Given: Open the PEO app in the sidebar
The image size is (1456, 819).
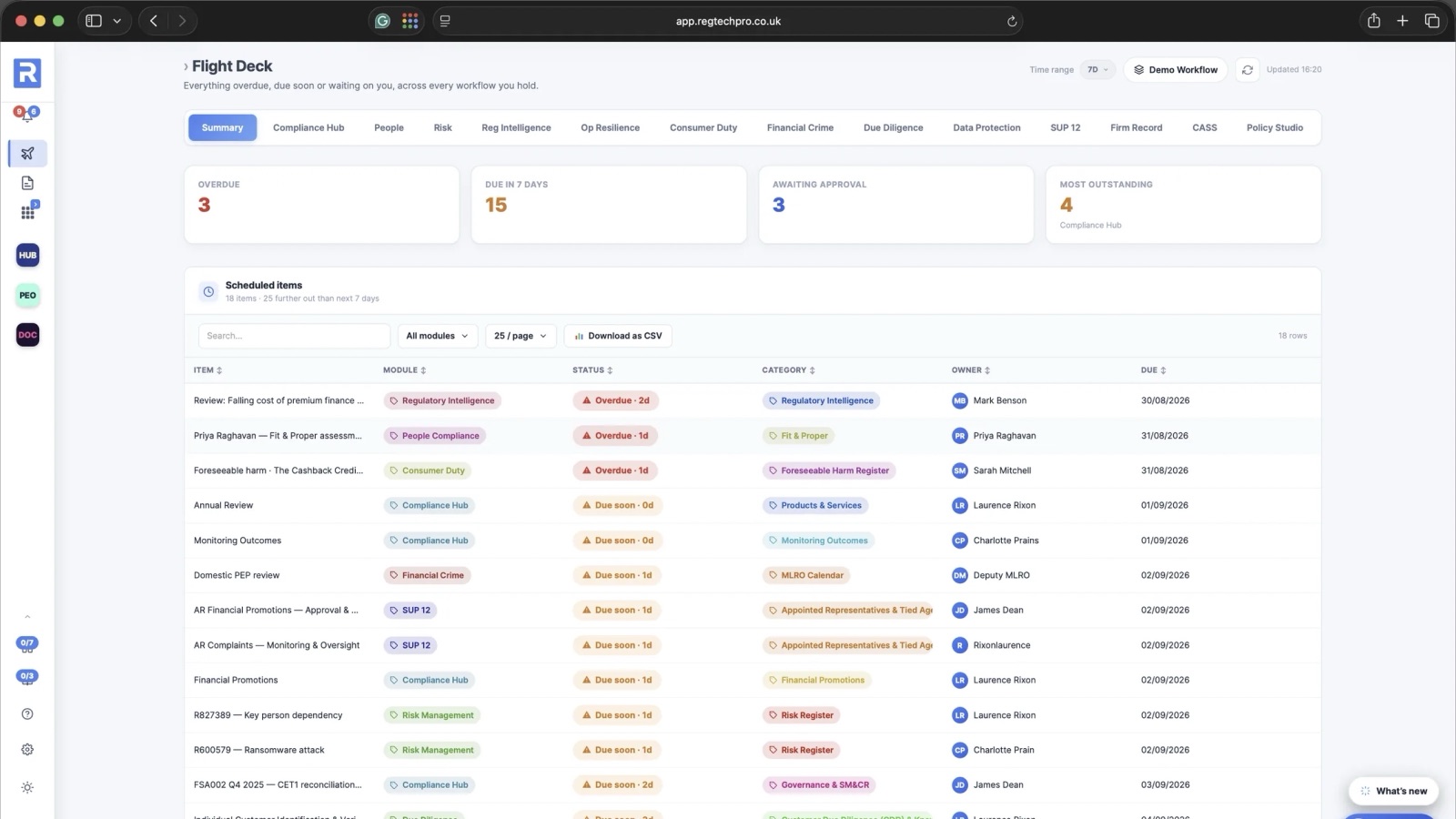Looking at the screenshot, I should [x=27, y=295].
